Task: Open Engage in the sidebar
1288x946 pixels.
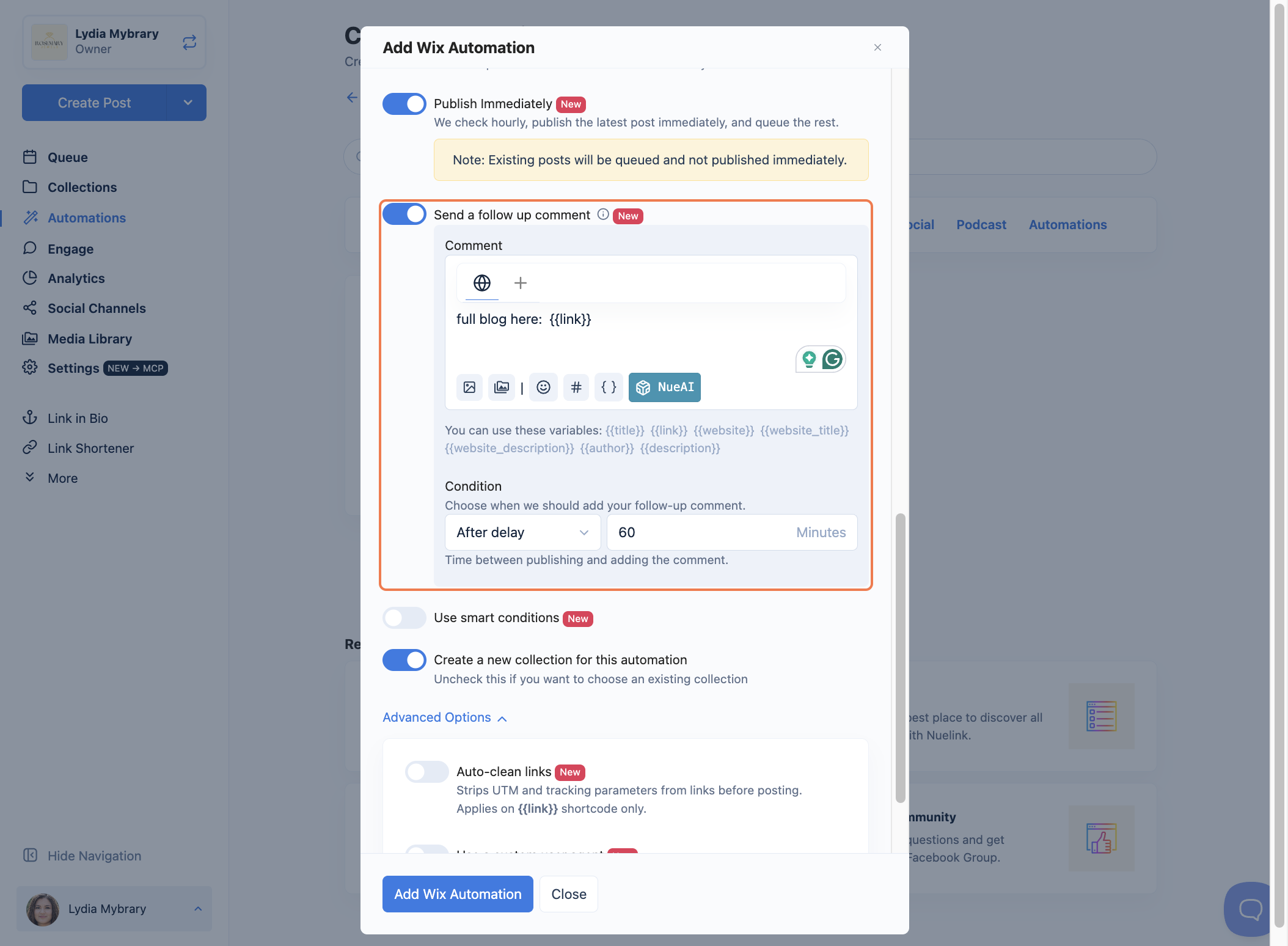Action: (x=71, y=249)
